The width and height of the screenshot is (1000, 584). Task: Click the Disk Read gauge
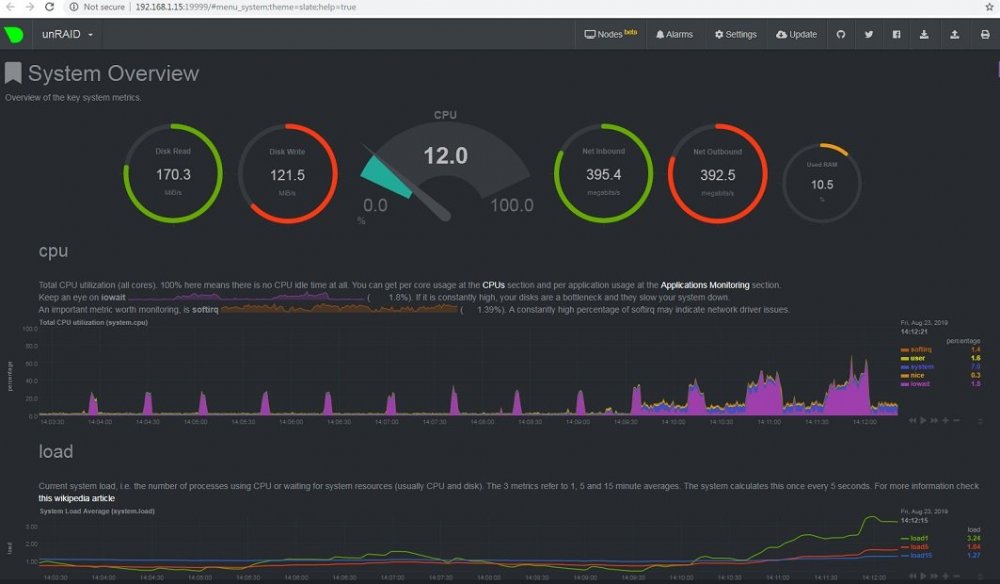click(x=173, y=173)
